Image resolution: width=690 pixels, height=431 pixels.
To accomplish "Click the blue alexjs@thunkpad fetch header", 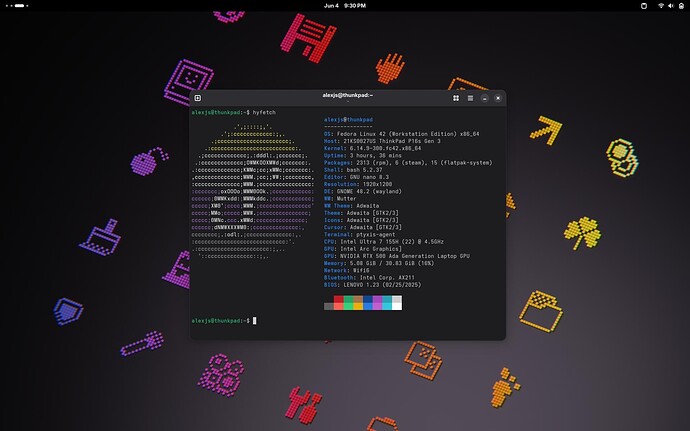I will tap(348, 119).
